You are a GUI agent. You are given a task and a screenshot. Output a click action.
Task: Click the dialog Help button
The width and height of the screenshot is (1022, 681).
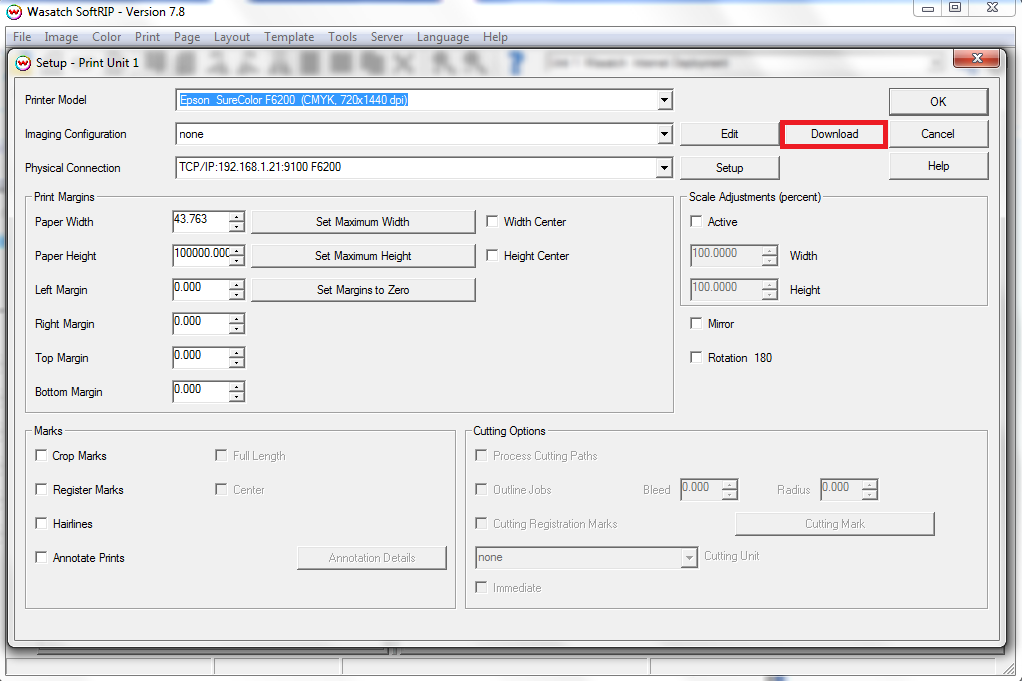938,166
